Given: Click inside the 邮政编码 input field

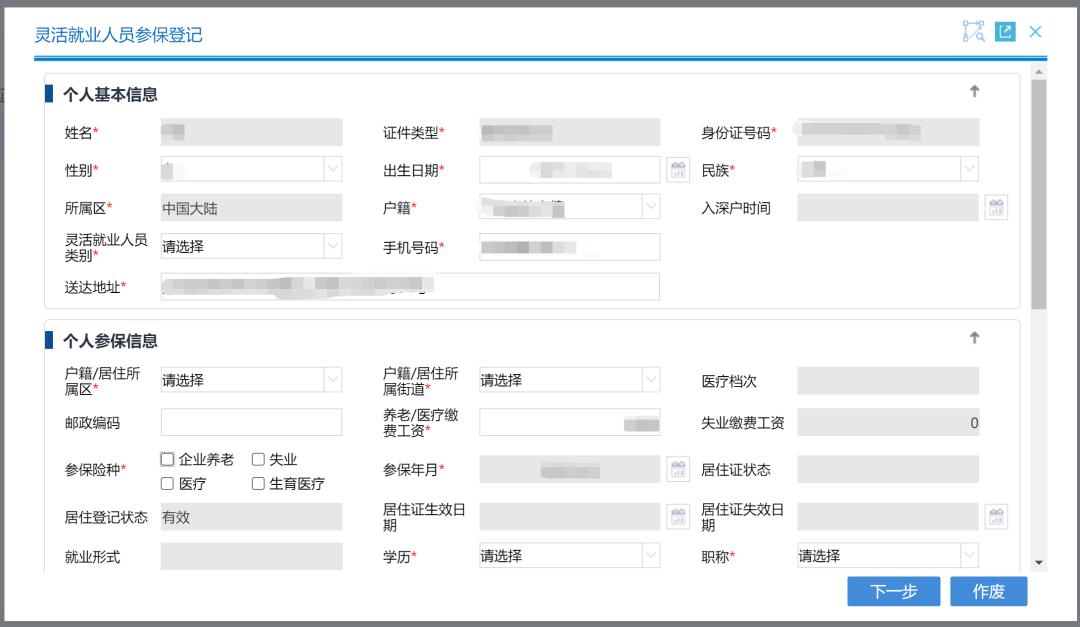Looking at the screenshot, I should (x=250, y=422).
